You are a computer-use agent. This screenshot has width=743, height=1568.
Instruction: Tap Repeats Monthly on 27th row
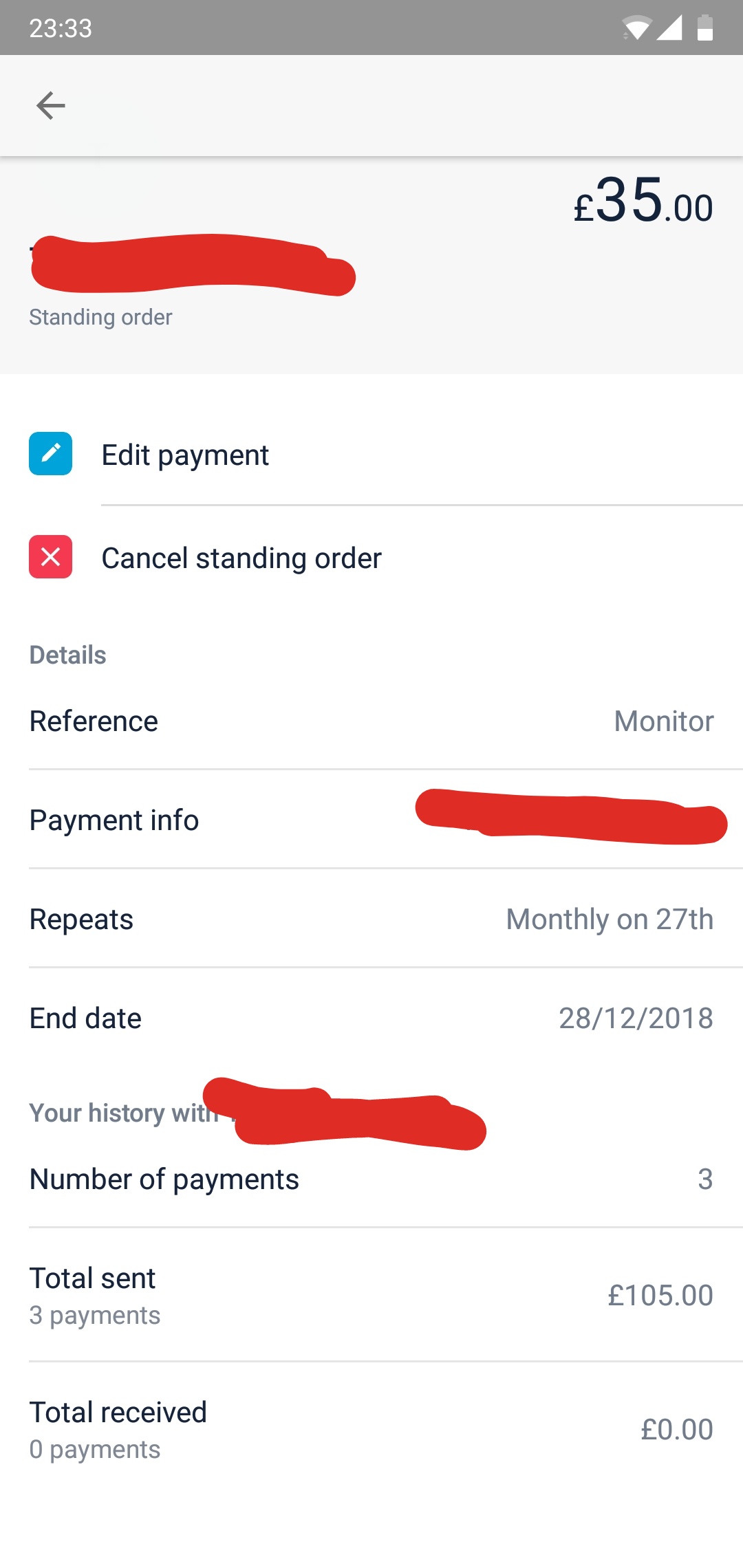[371, 919]
